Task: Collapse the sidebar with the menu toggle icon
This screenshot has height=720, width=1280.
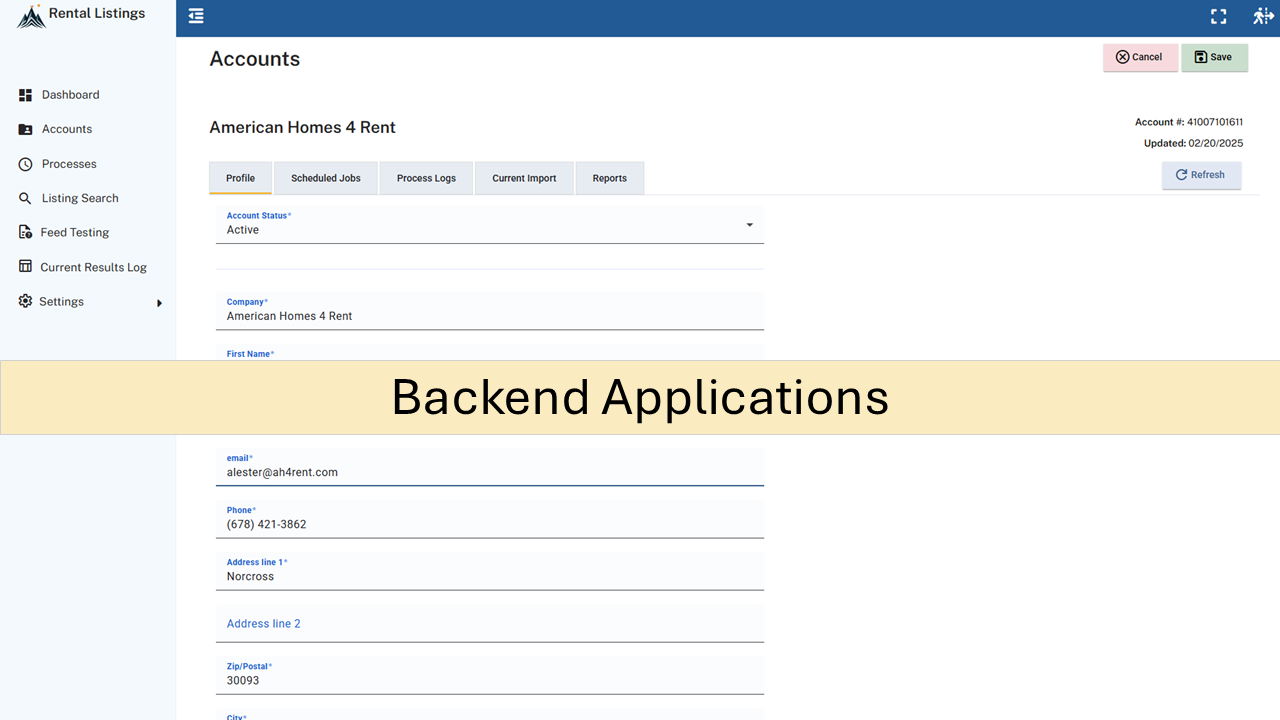Action: (x=196, y=16)
